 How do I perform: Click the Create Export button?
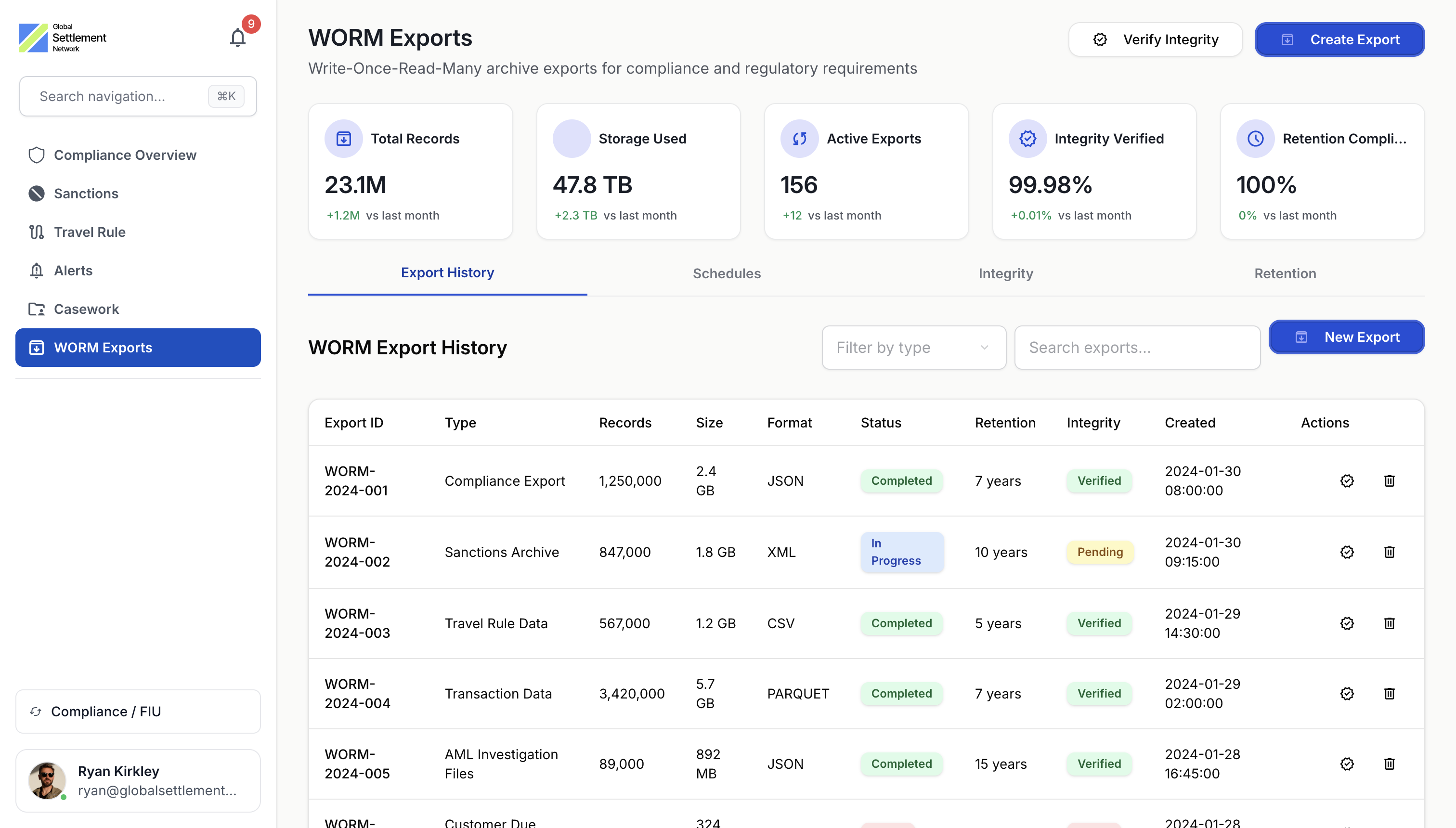click(1339, 39)
